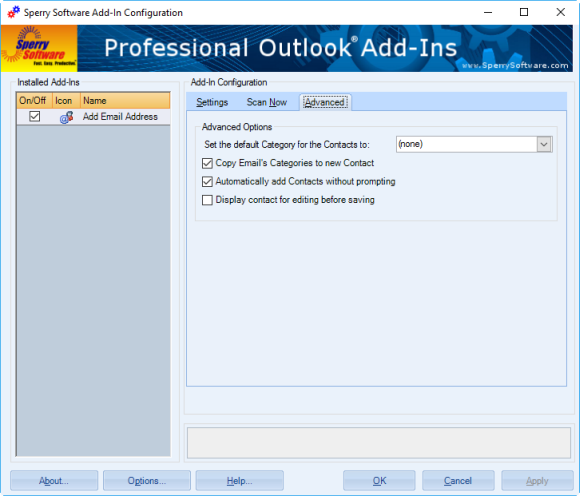
Task: Enable Display contact for editing before saving
Action: tap(207, 200)
